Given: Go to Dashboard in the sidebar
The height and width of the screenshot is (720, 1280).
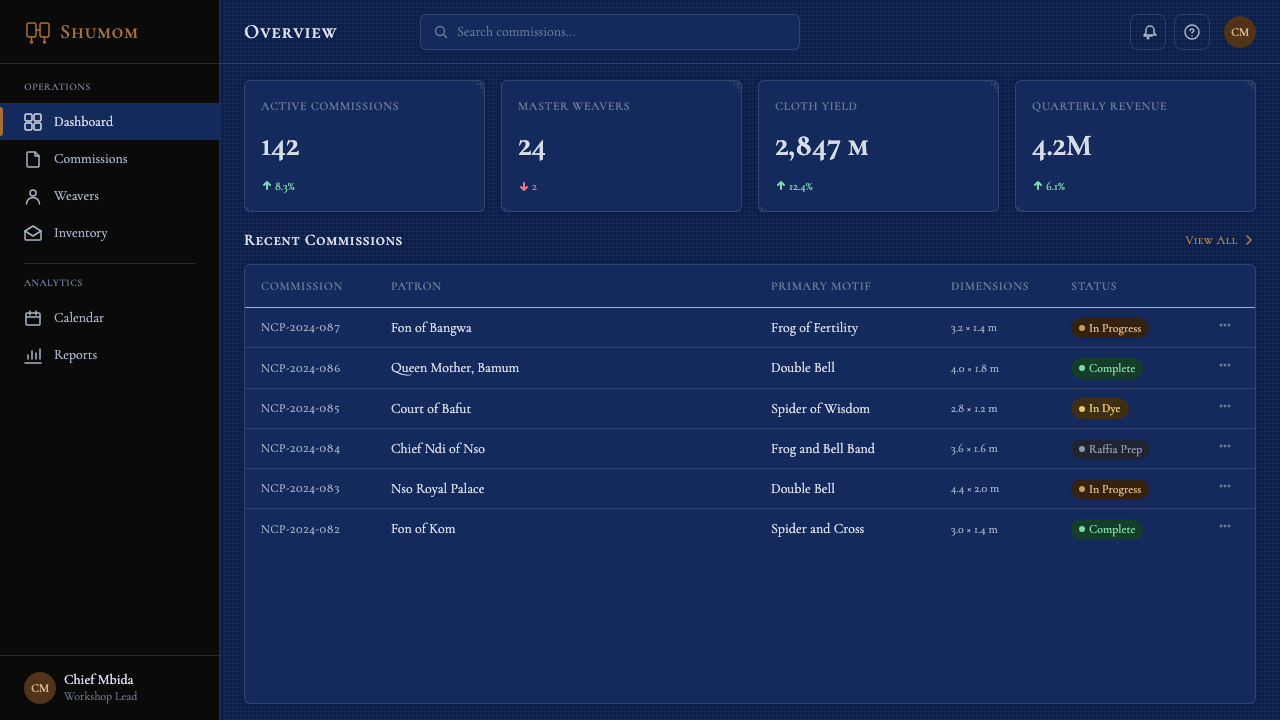Looking at the screenshot, I should click(x=110, y=122).
